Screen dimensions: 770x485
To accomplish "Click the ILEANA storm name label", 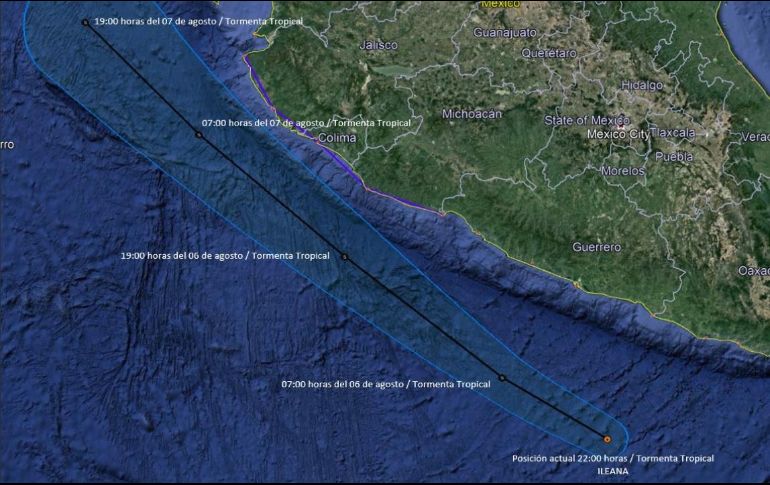I will [x=613, y=471].
